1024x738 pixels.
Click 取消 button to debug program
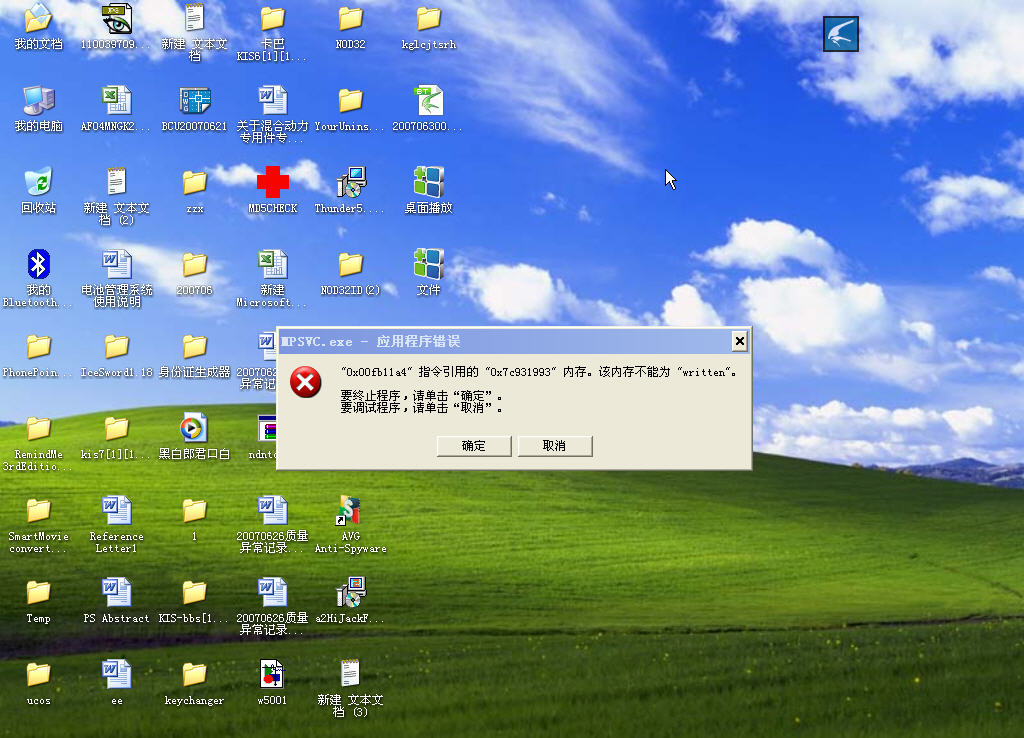[554, 446]
